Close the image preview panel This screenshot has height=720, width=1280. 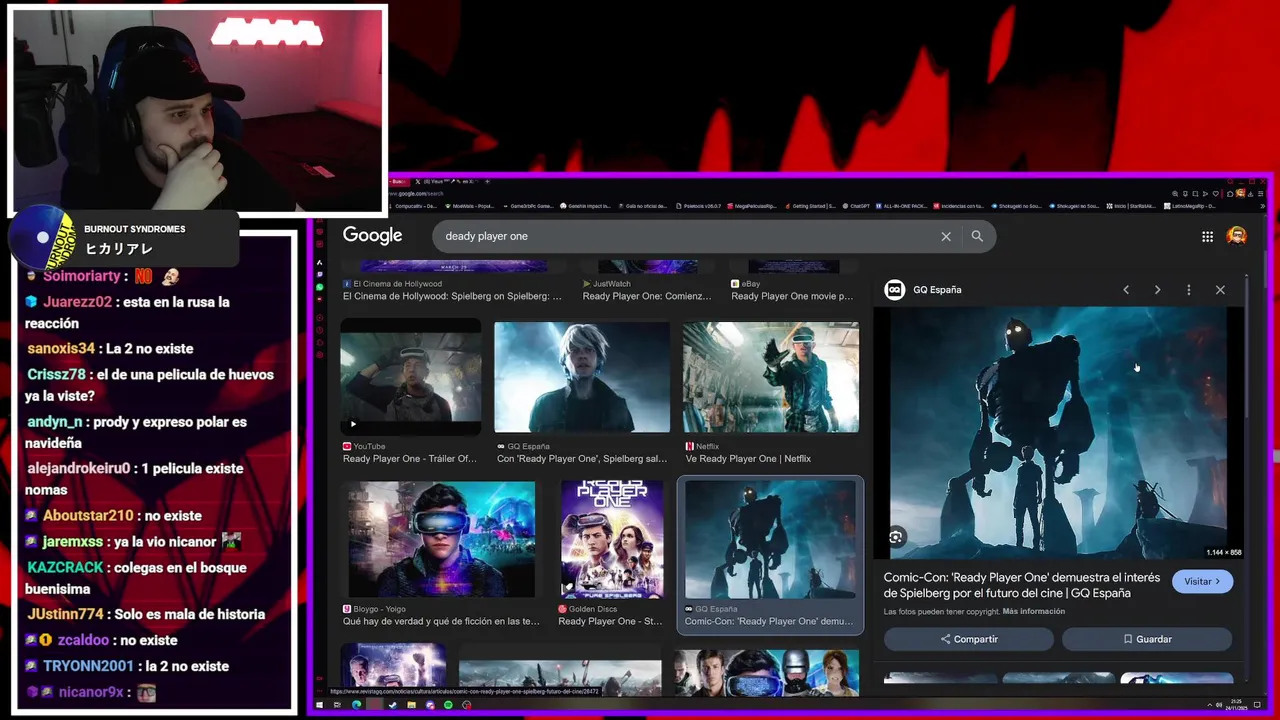1220,290
